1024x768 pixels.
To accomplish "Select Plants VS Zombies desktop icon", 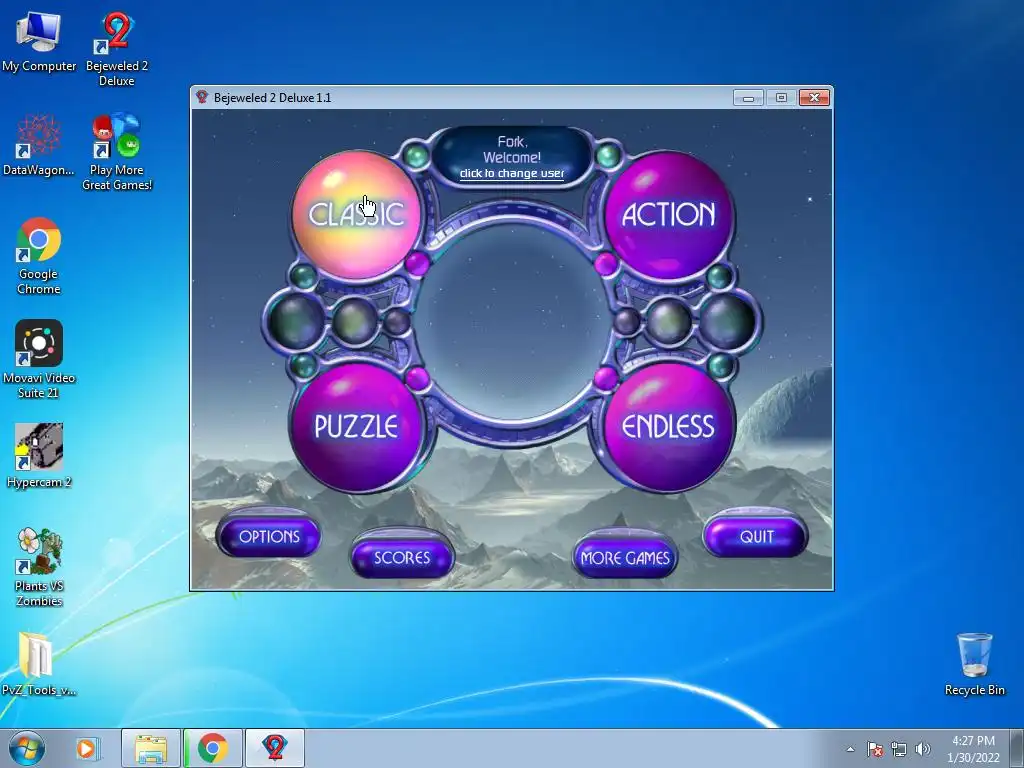I will coord(39,568).
